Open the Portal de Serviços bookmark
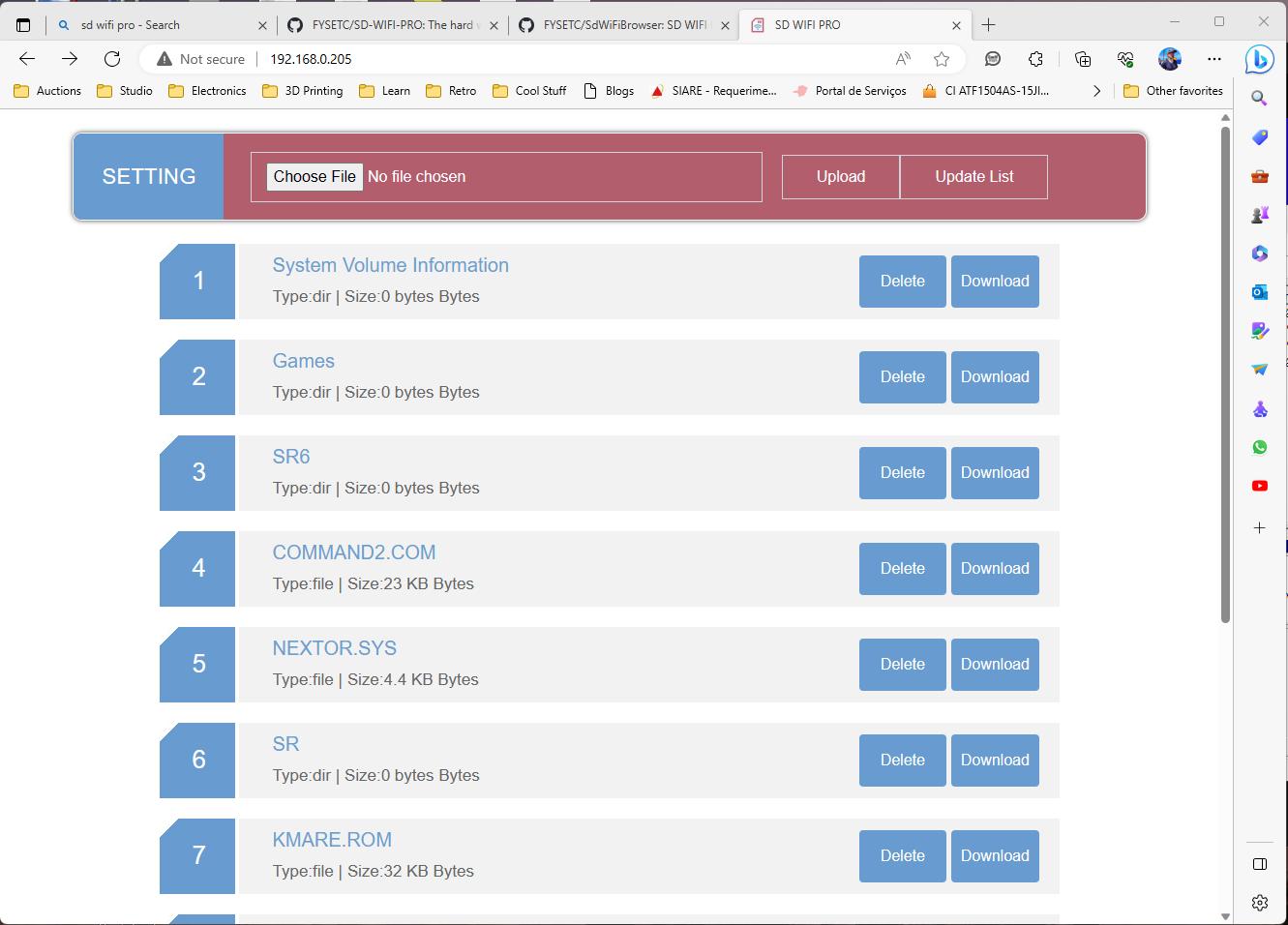This screenshot has width=1288, height=925. 850,91
